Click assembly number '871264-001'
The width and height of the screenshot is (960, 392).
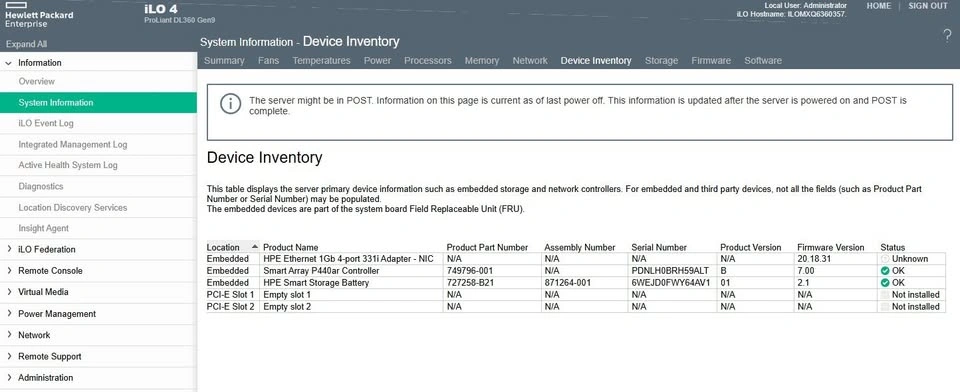(568, 283)
